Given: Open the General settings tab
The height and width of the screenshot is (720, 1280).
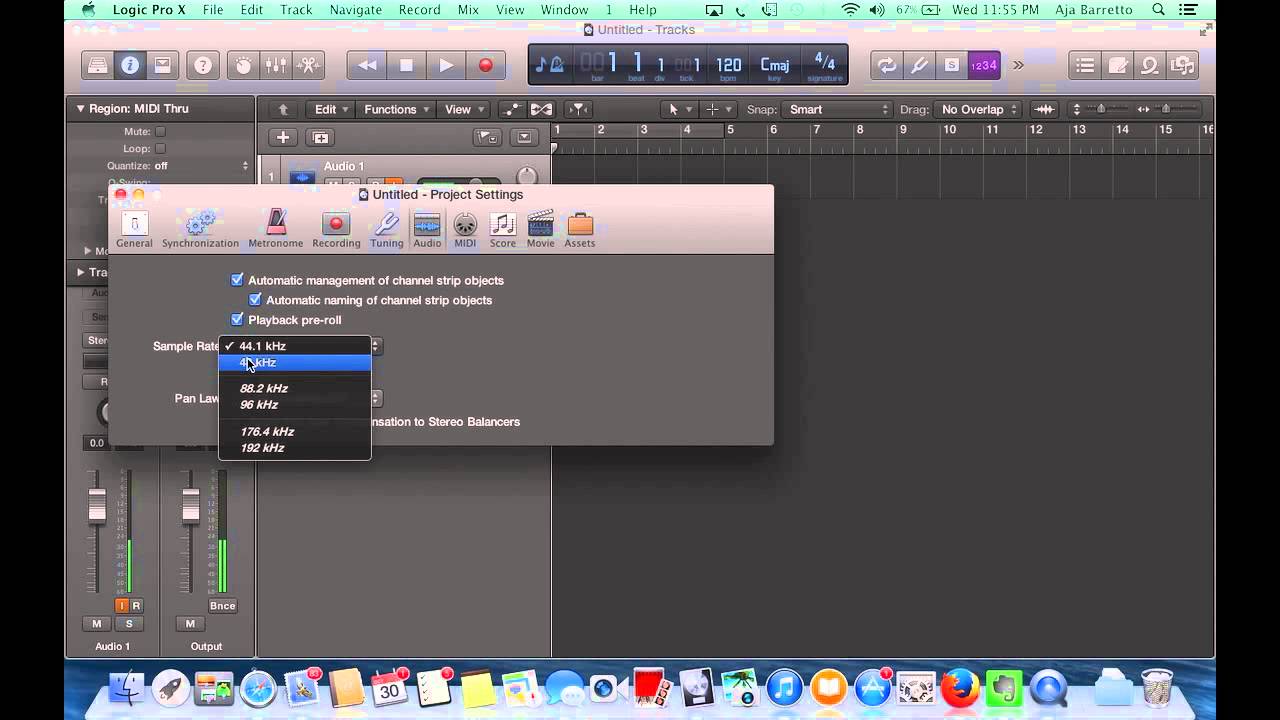Looking at the screenshot, I should coord(134,229).
